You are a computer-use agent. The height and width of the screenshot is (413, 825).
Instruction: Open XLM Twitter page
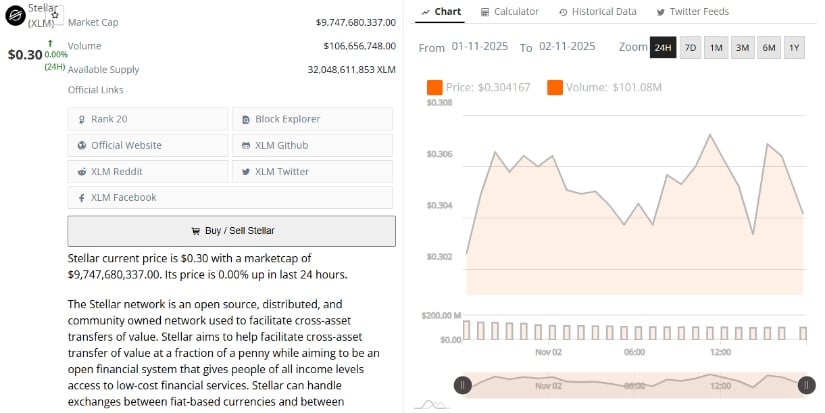(313, 171)
